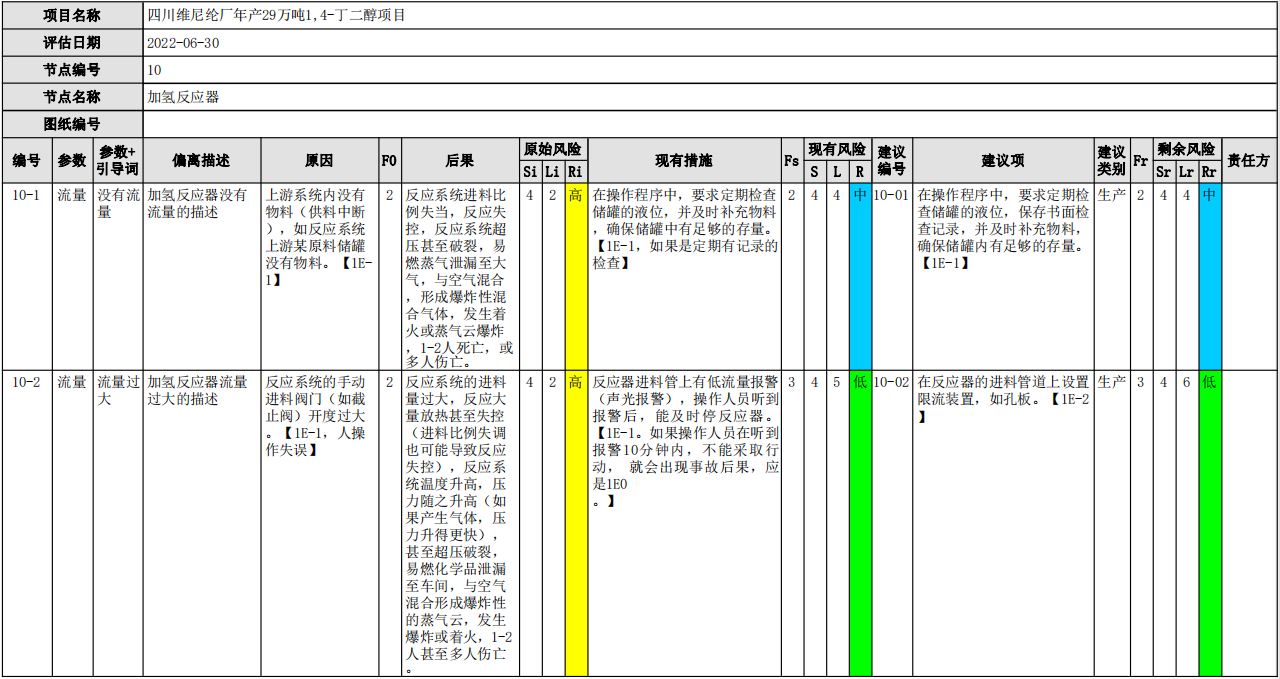Click the consequence cell starting 反应系统进料比例失当

coord(460,276)
